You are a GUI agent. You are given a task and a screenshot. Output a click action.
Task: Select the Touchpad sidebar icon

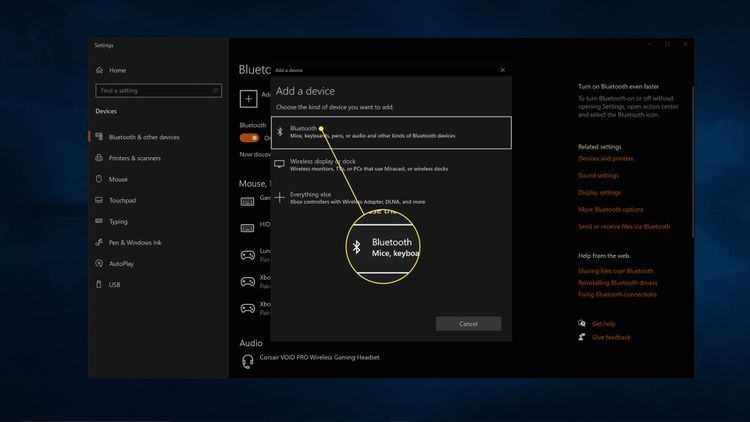[99, 200]
